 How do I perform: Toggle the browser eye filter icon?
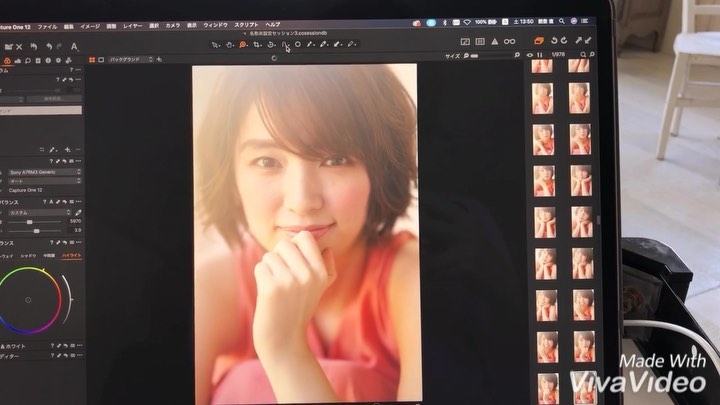530,56
